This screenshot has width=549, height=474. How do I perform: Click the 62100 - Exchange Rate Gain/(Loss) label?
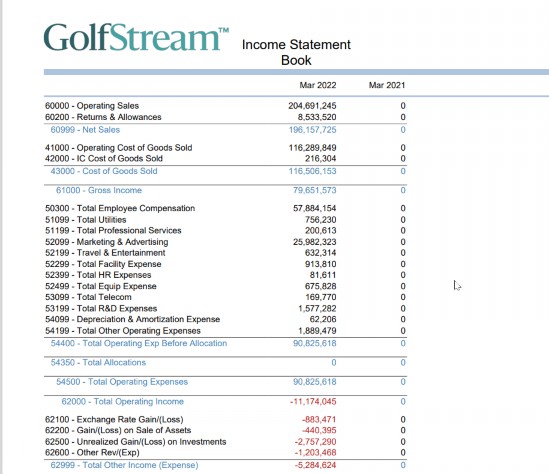coord(114,419)
